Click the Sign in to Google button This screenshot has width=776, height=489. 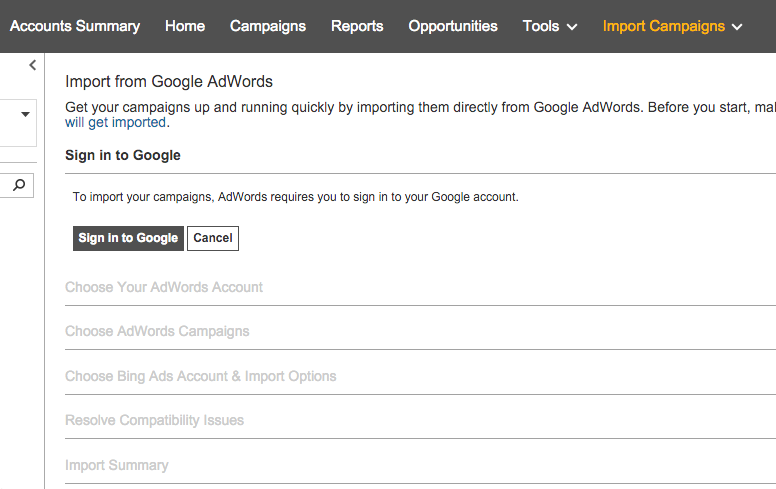pyautogui.click(x=128, y=239)
